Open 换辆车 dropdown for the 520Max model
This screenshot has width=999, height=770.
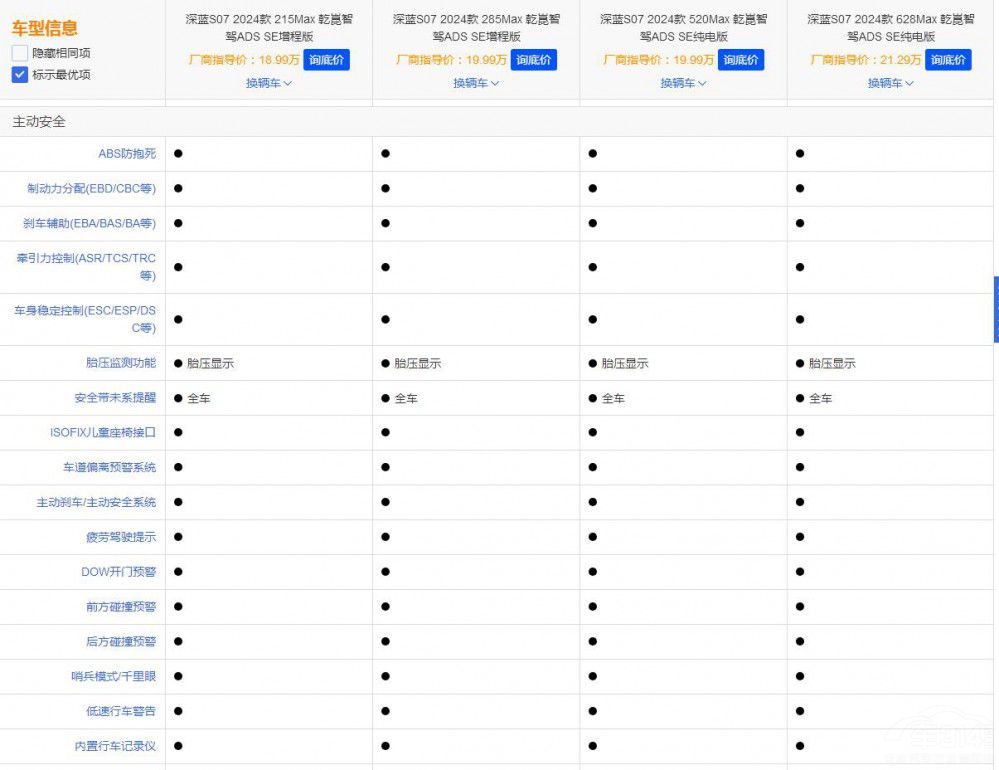[683, 83]
